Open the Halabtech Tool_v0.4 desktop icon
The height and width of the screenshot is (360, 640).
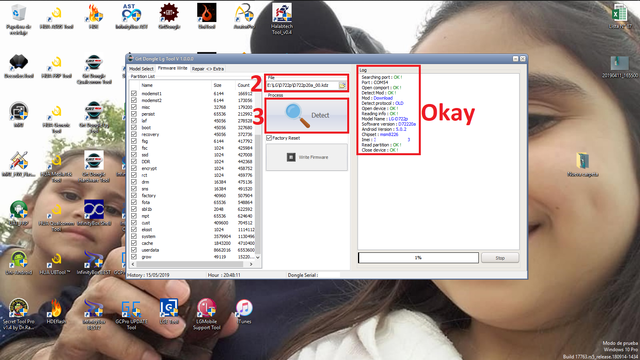(282, 19)
